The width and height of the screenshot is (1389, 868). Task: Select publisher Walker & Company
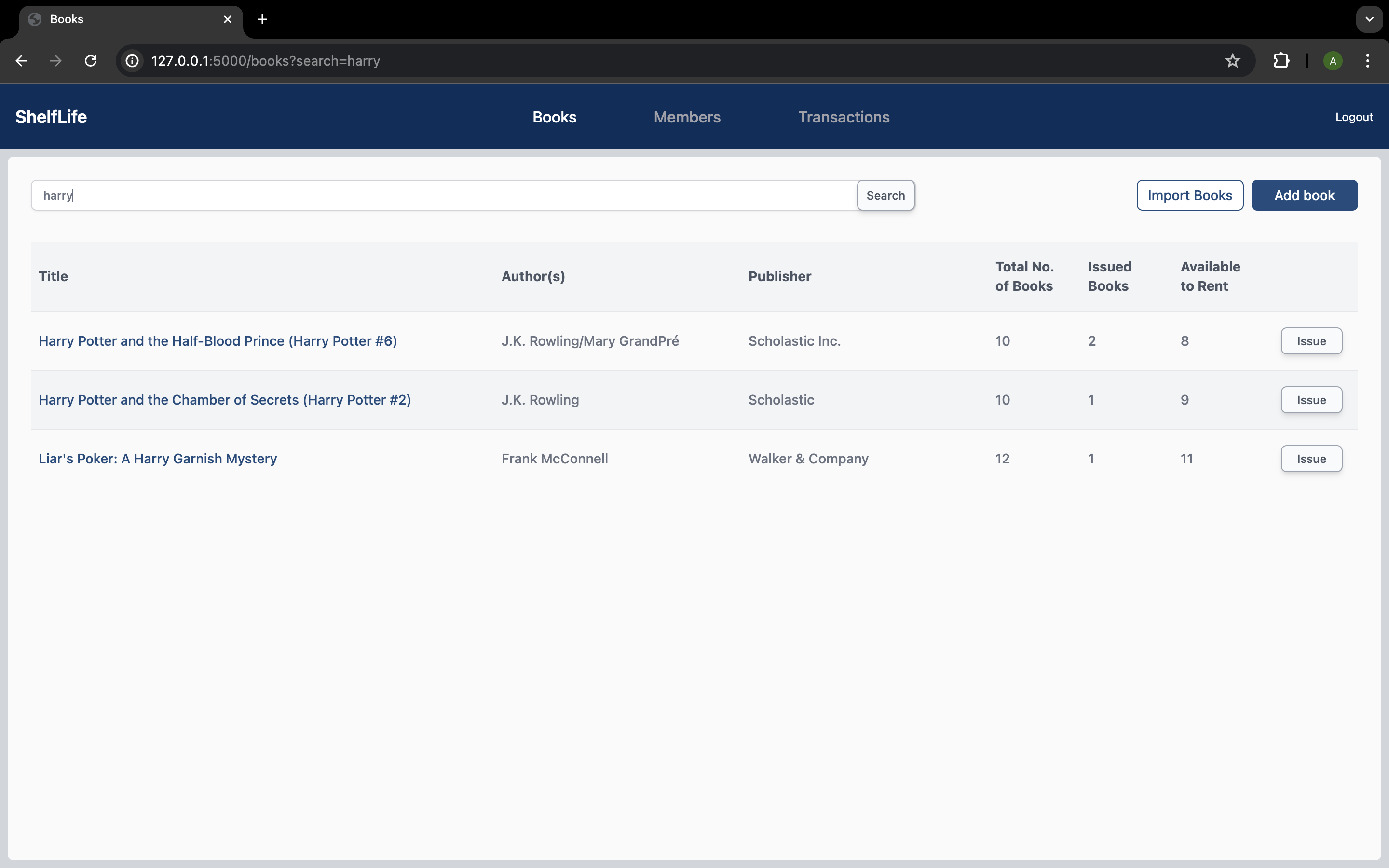click(x=808, y=459)
